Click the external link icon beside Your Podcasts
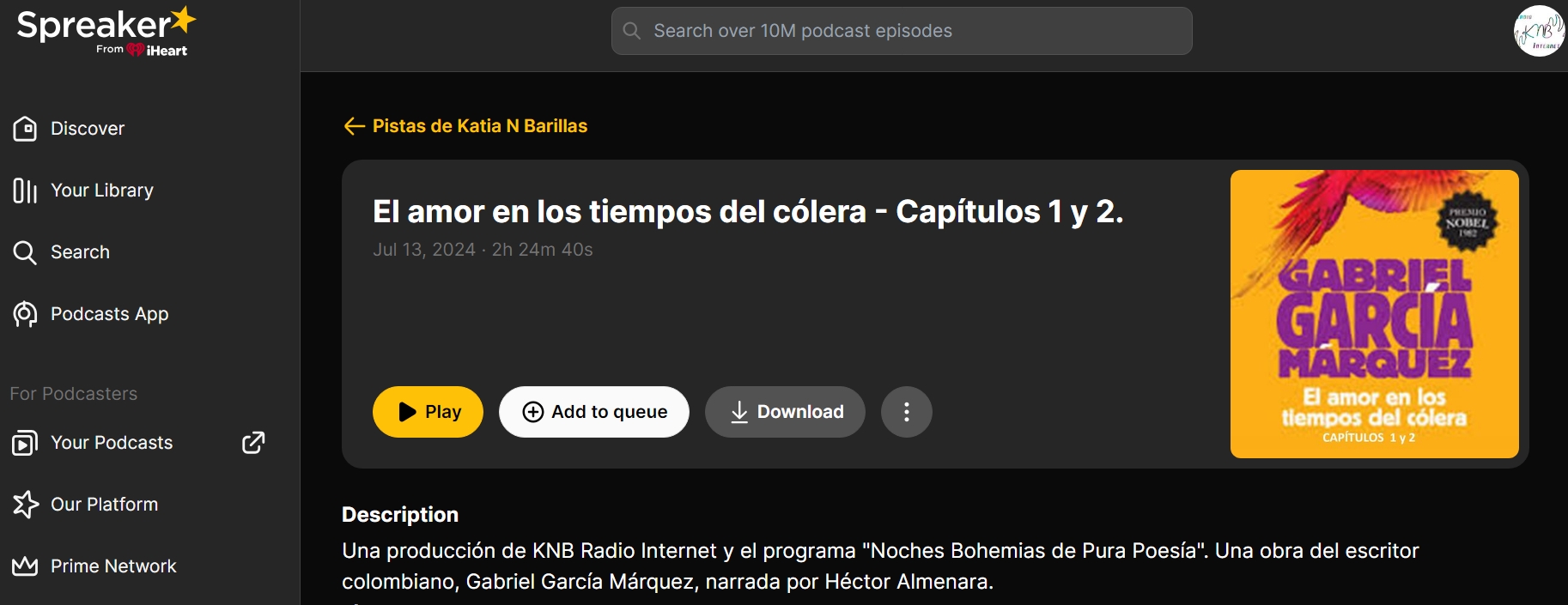 coord(253,443)
